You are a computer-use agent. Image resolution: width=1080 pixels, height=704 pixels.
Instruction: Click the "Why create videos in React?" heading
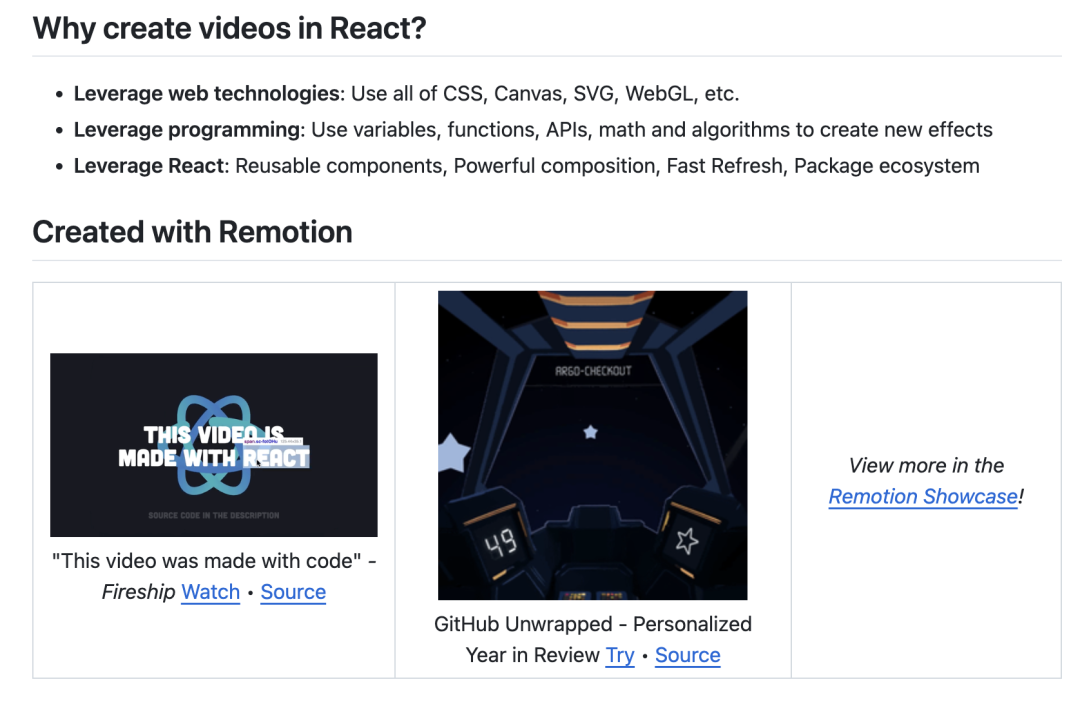[x=230, y=28]
